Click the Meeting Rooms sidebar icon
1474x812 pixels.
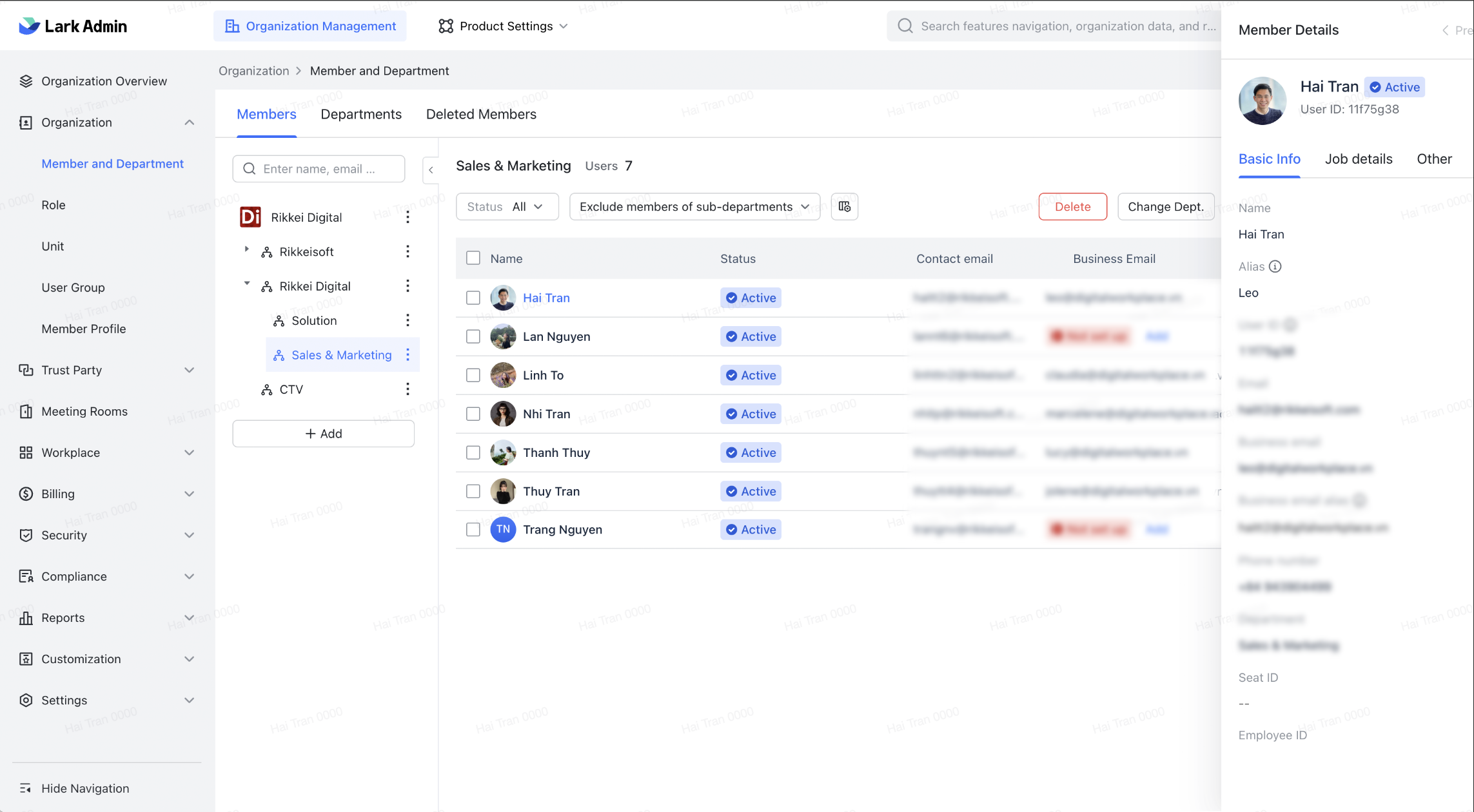pos(26,411)
